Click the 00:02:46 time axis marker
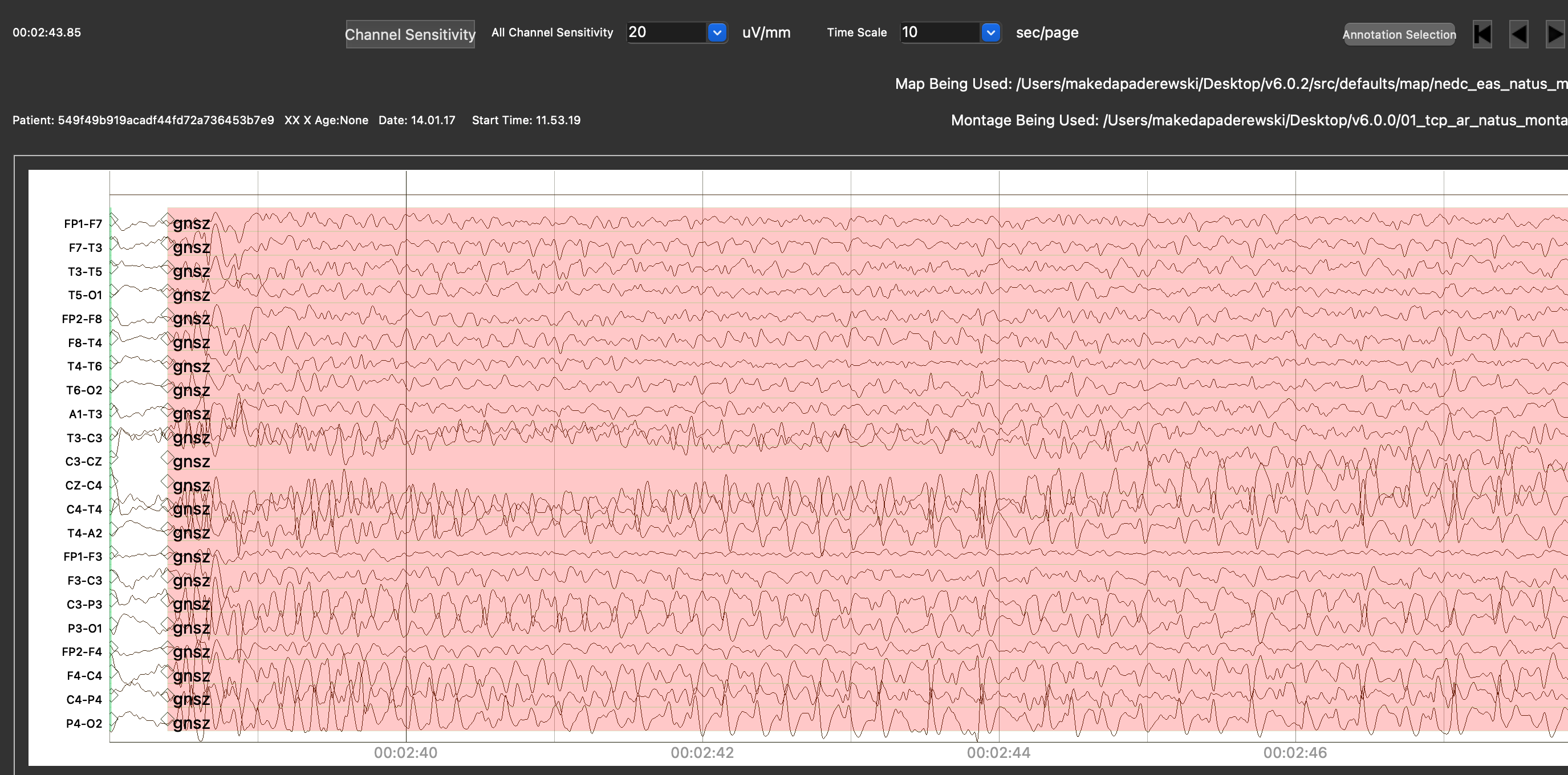 coord(1295,753)
